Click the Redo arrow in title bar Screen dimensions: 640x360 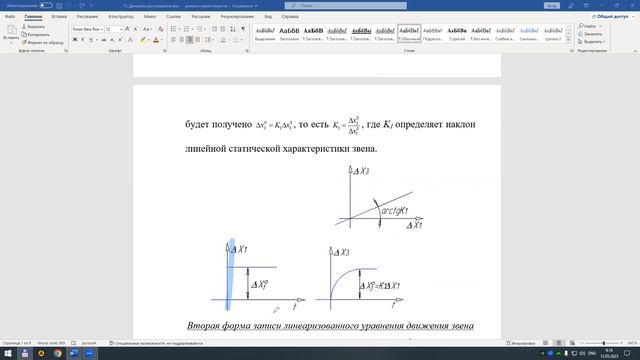pyautogui.click(x=82, y=5)
